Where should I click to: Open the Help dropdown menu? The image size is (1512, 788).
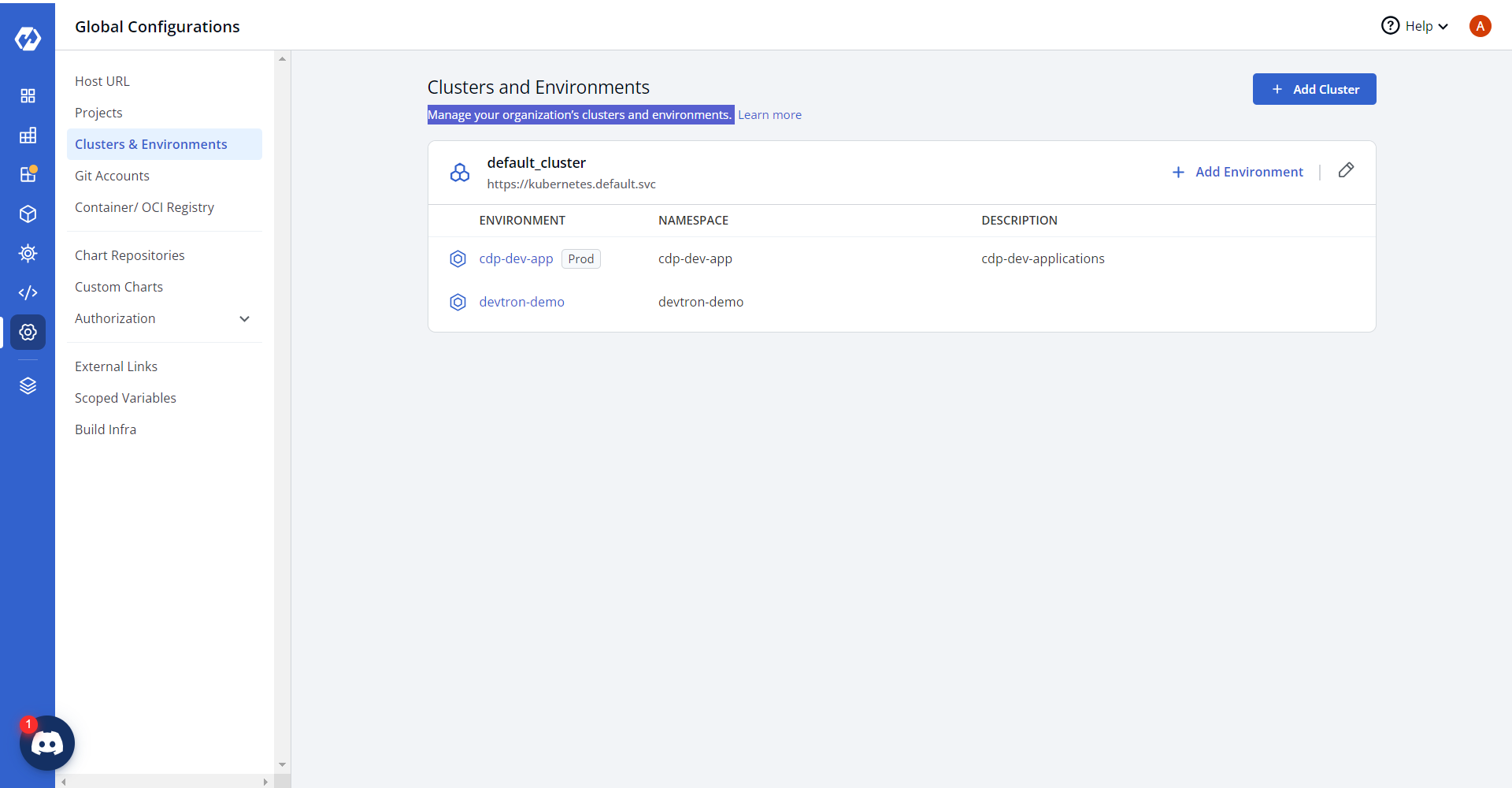(x=1415, y=26)
